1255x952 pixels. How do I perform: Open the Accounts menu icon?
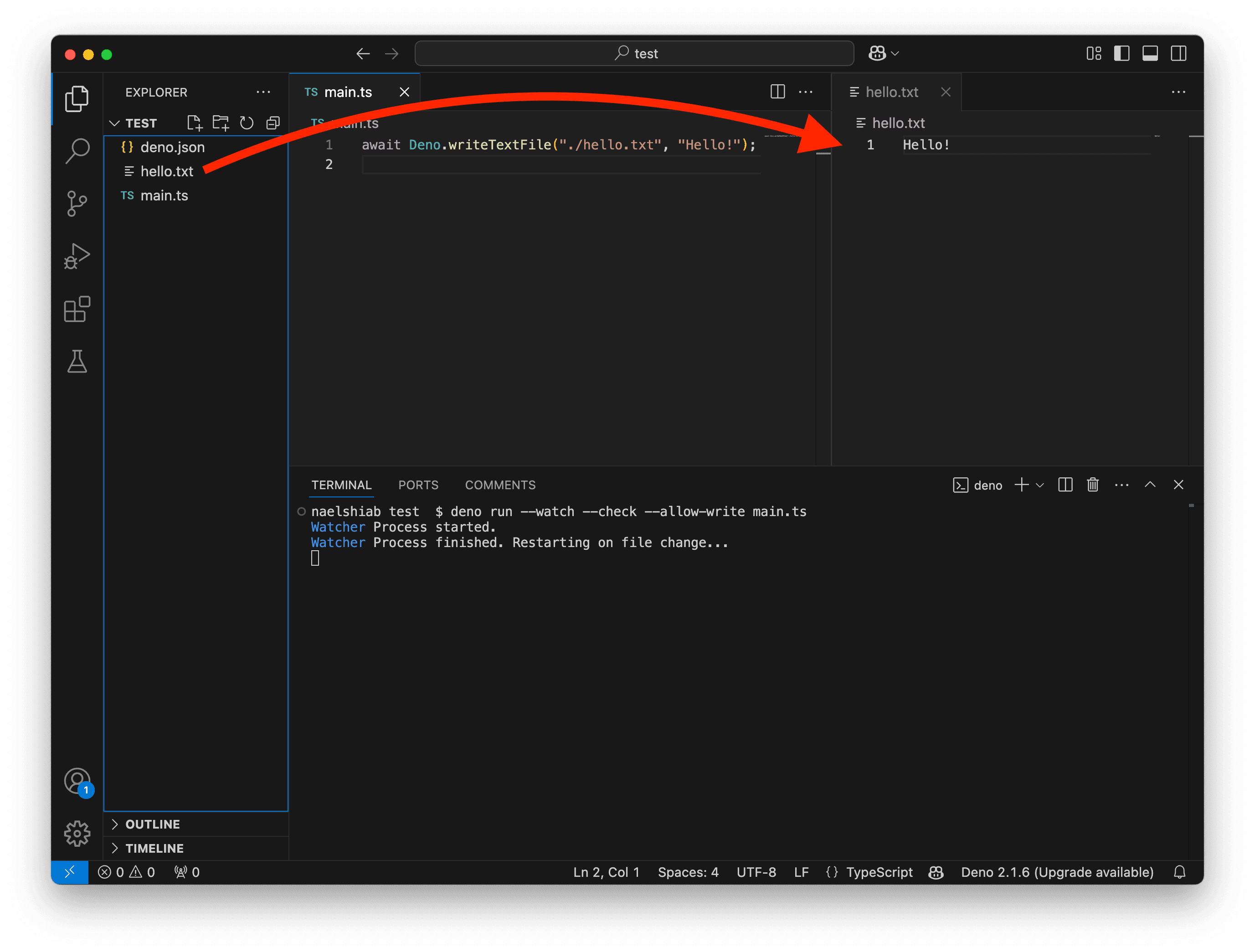(78, 782)
